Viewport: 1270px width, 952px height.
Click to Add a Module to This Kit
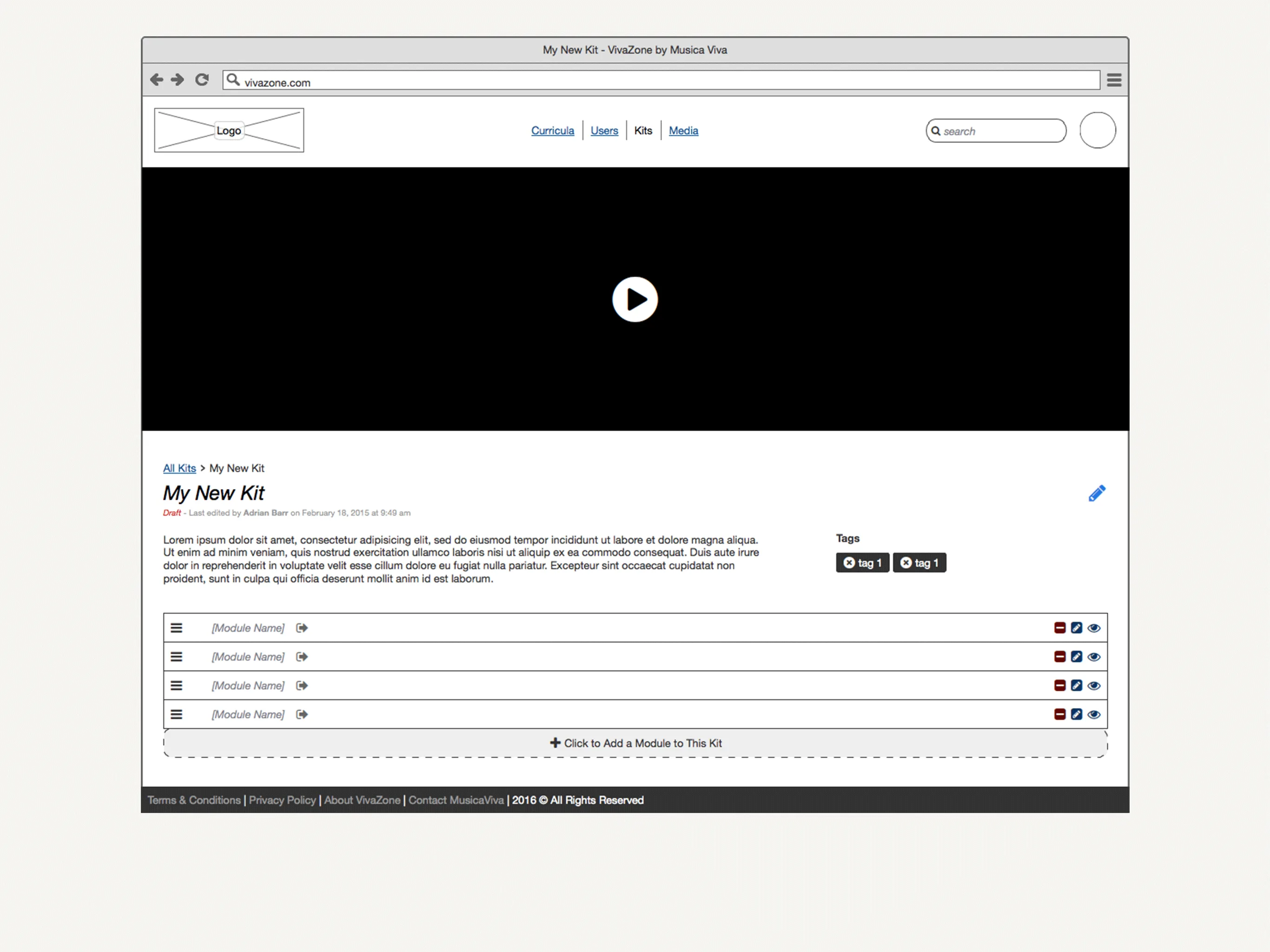pos(635,743)
